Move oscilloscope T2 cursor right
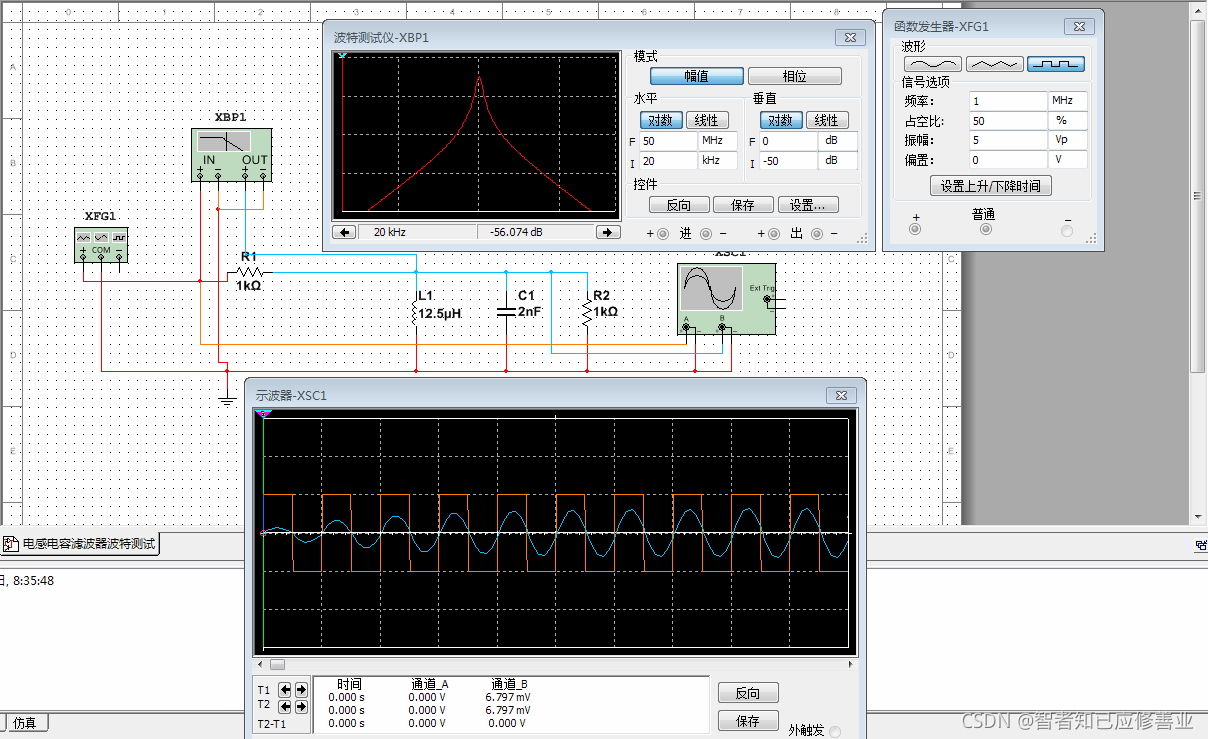 (x=300, y=705)
